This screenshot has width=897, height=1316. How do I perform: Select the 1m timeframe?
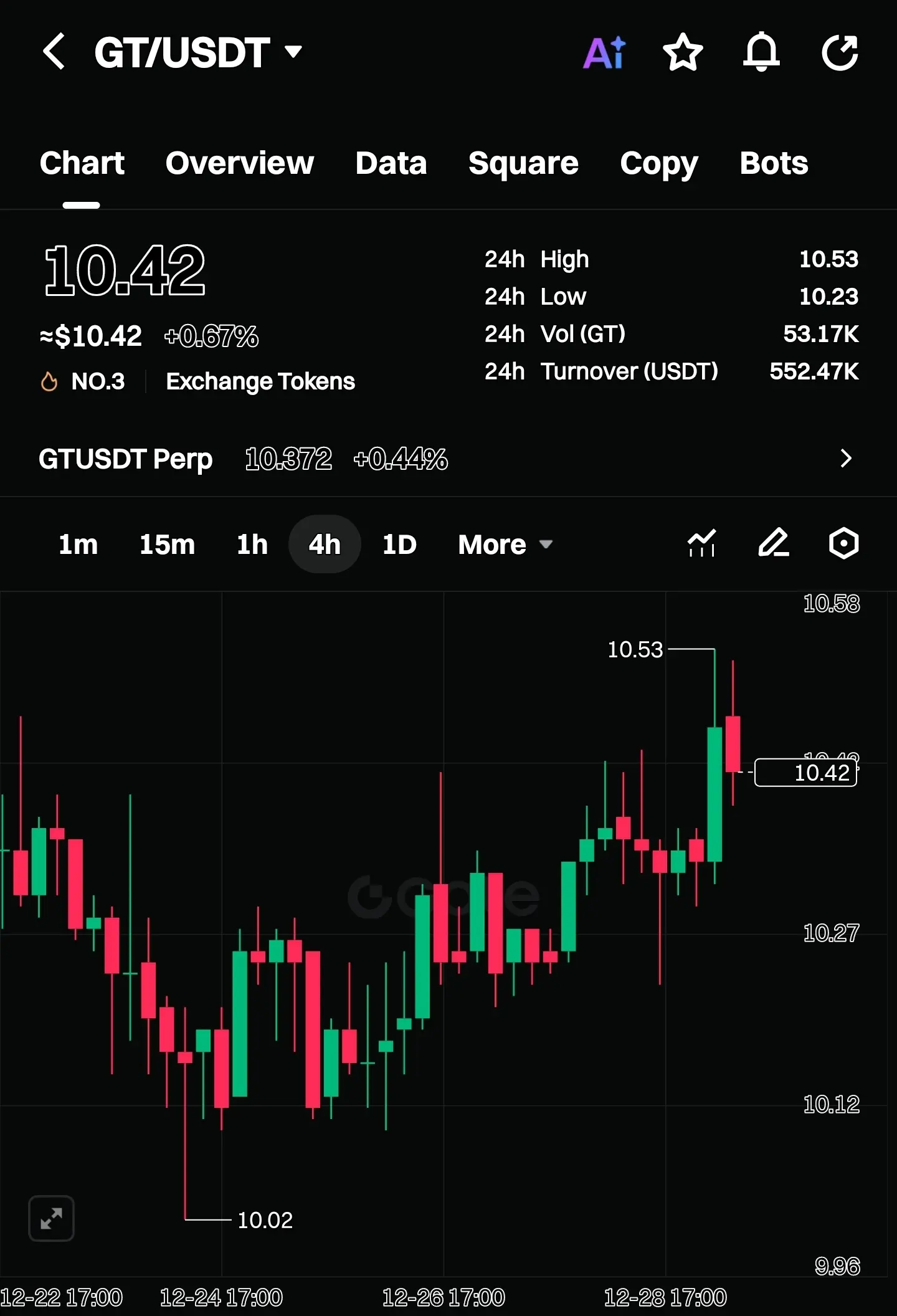[x=78, y=545]
